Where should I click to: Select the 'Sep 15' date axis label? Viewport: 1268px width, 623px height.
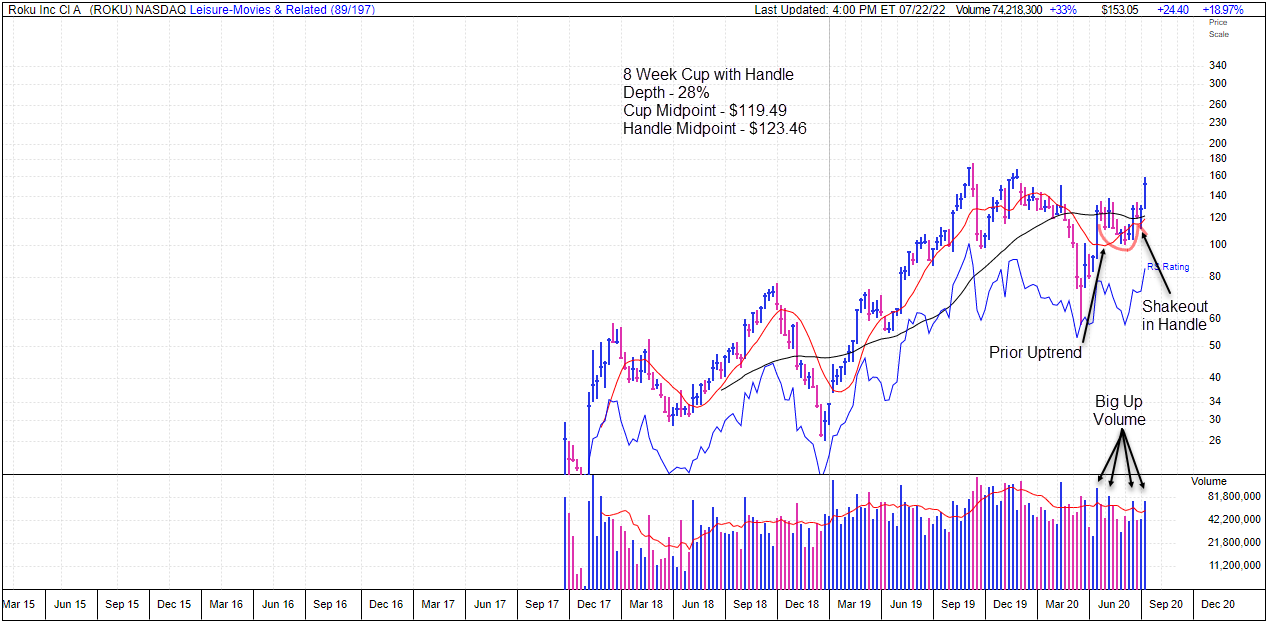click(121, 604)
